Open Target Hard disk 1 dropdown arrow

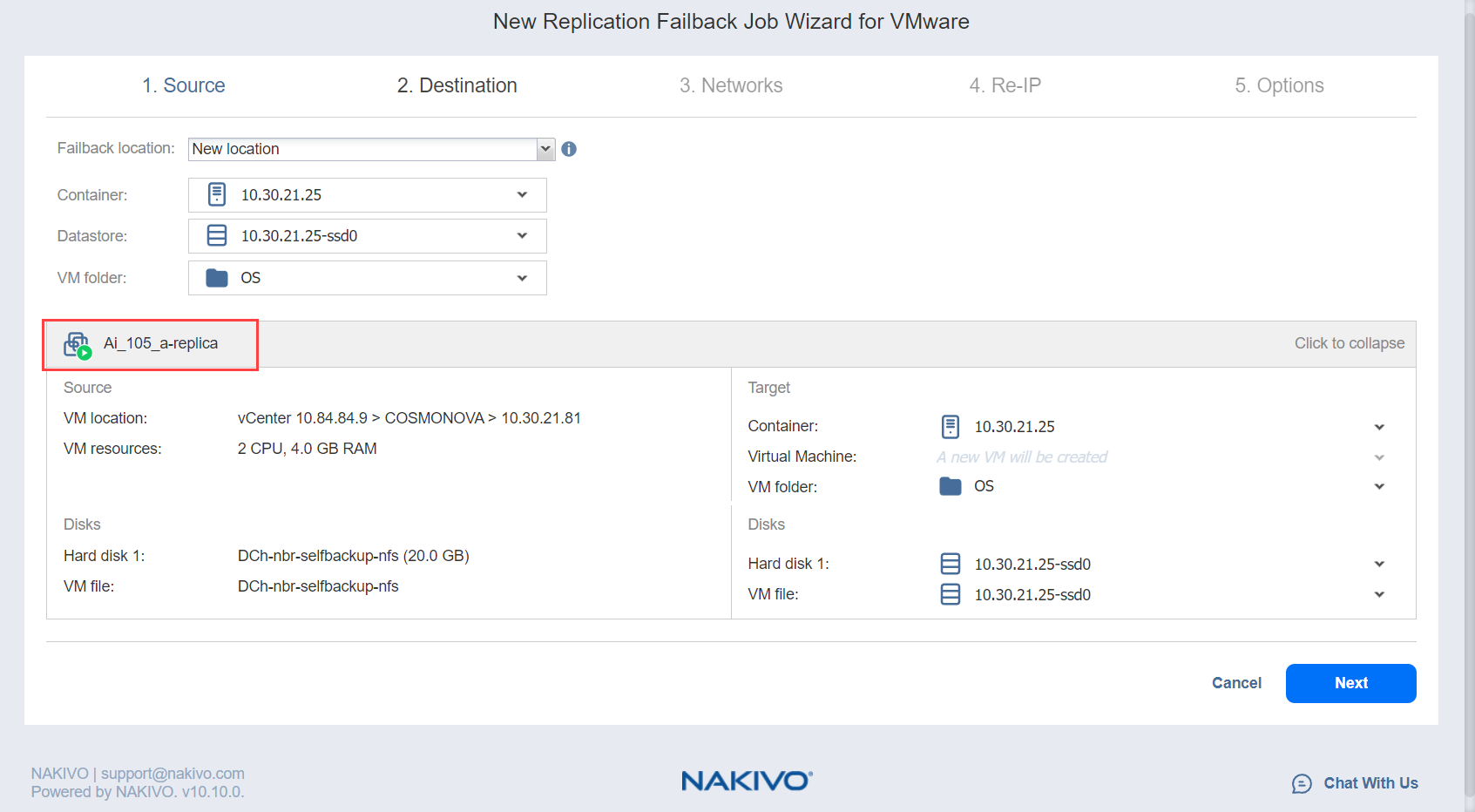[1379, 564]
